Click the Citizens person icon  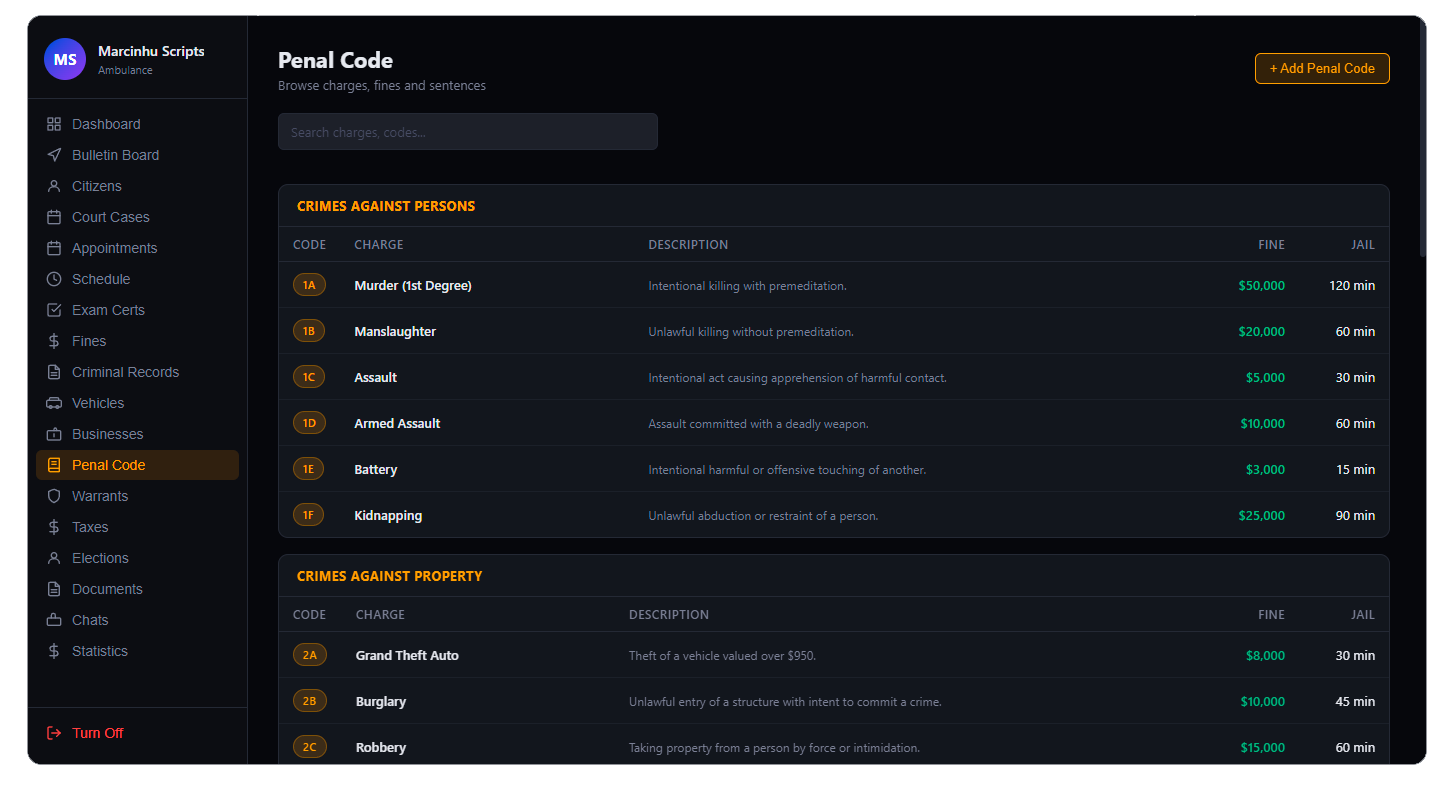tap(54, 186)
